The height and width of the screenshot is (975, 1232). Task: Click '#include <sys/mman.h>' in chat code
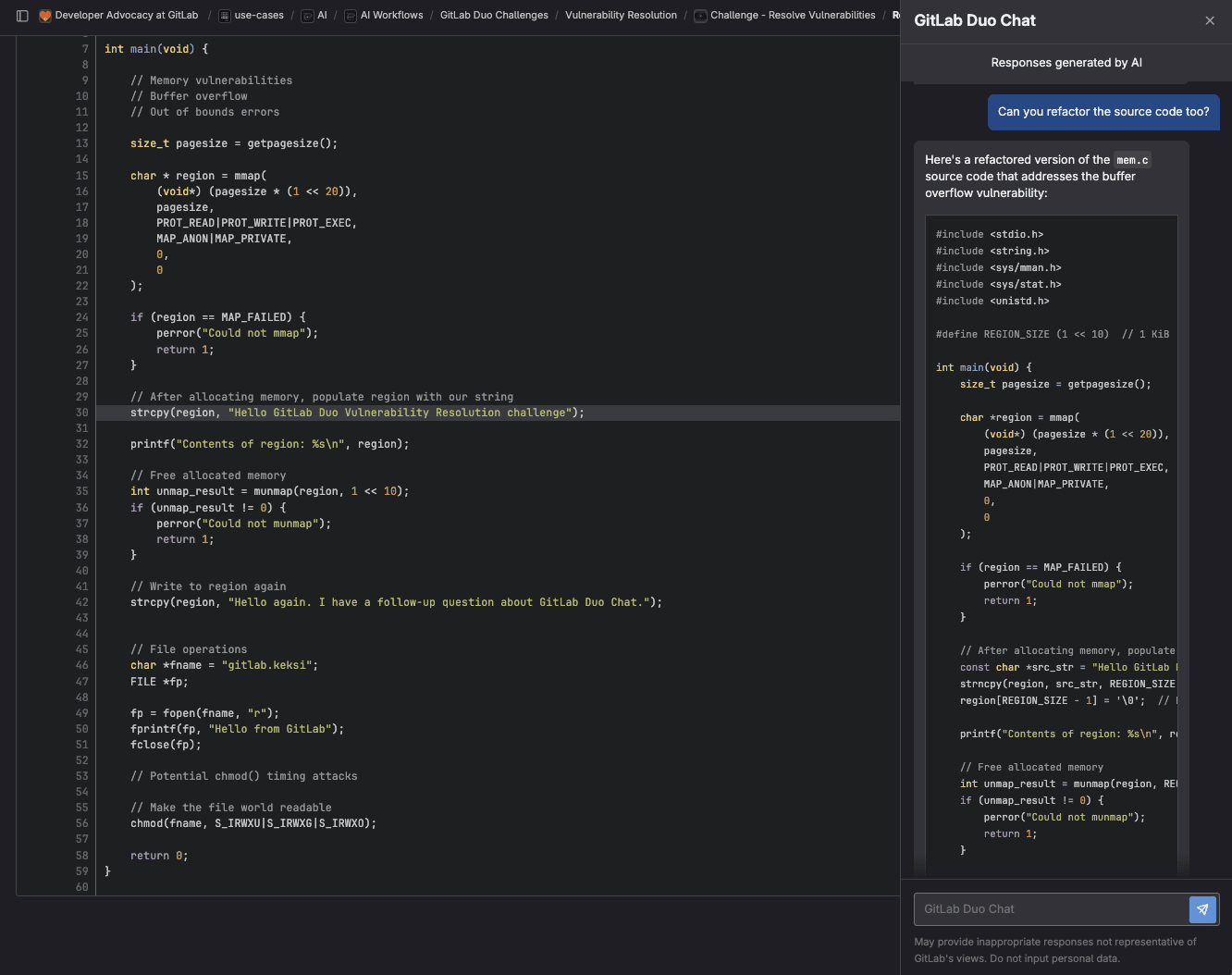[999, 268]
